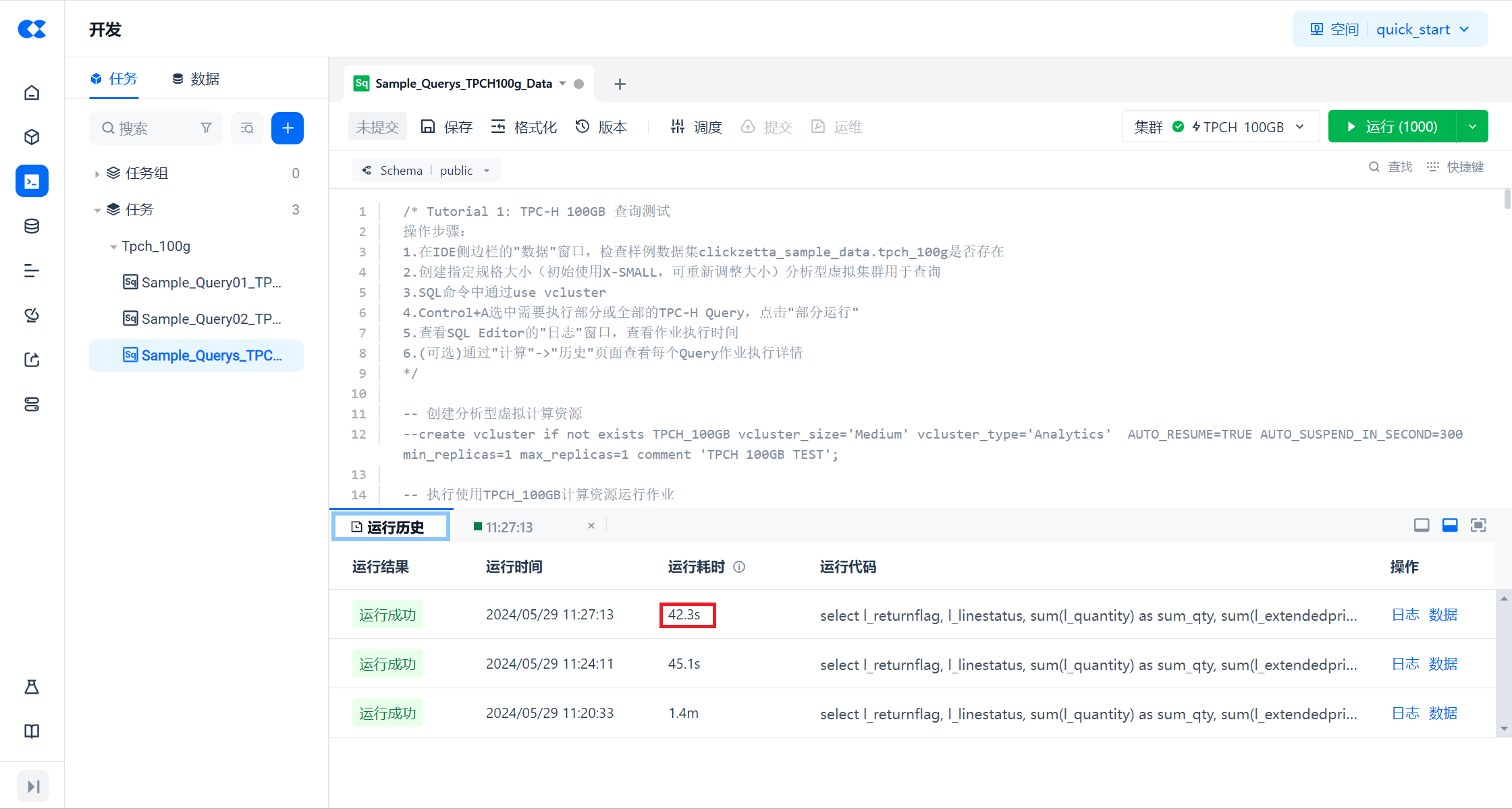Click the filter icon in search box
This screenshot has width=1512, height=809.
pos(207,128)
